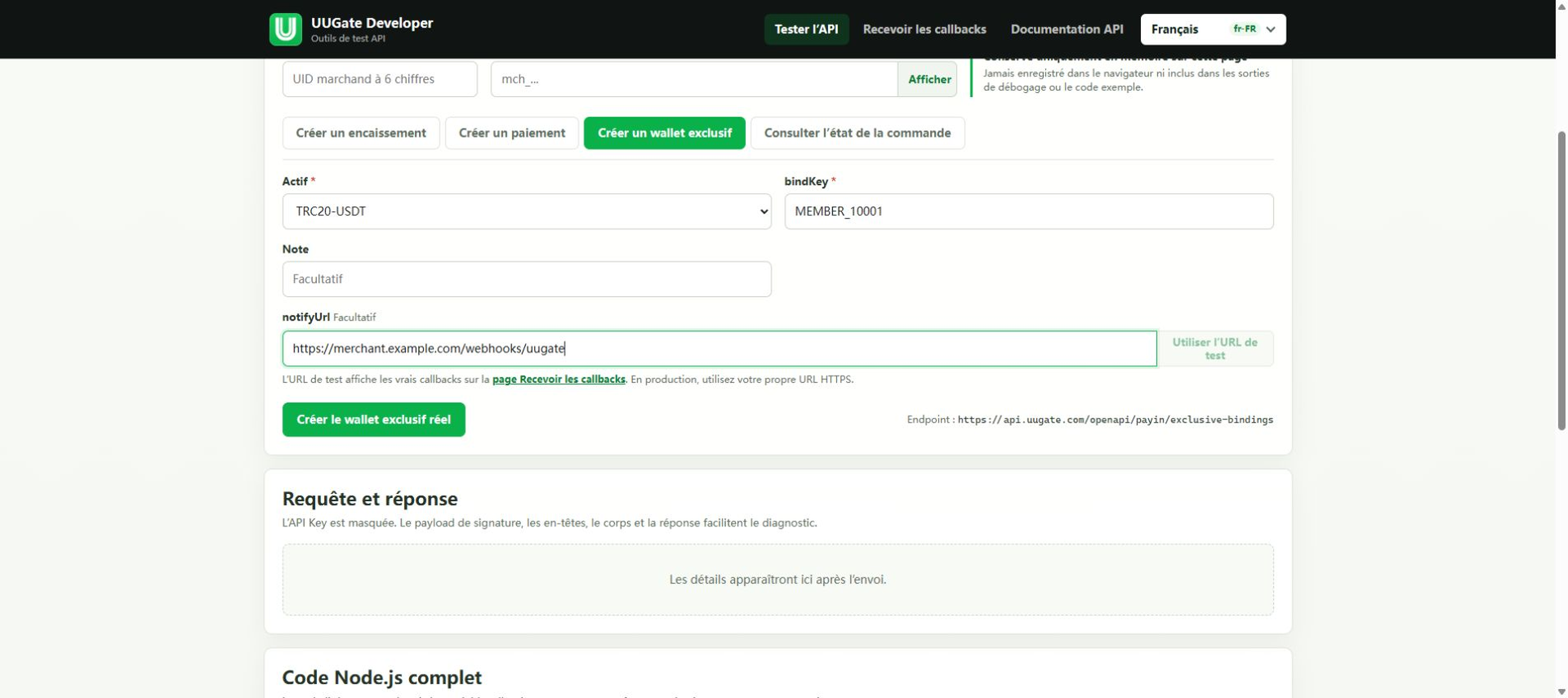Click the UUGate Developer title text
The width and height of the screenshot is (1568, 698).
[x=372, y=23]
